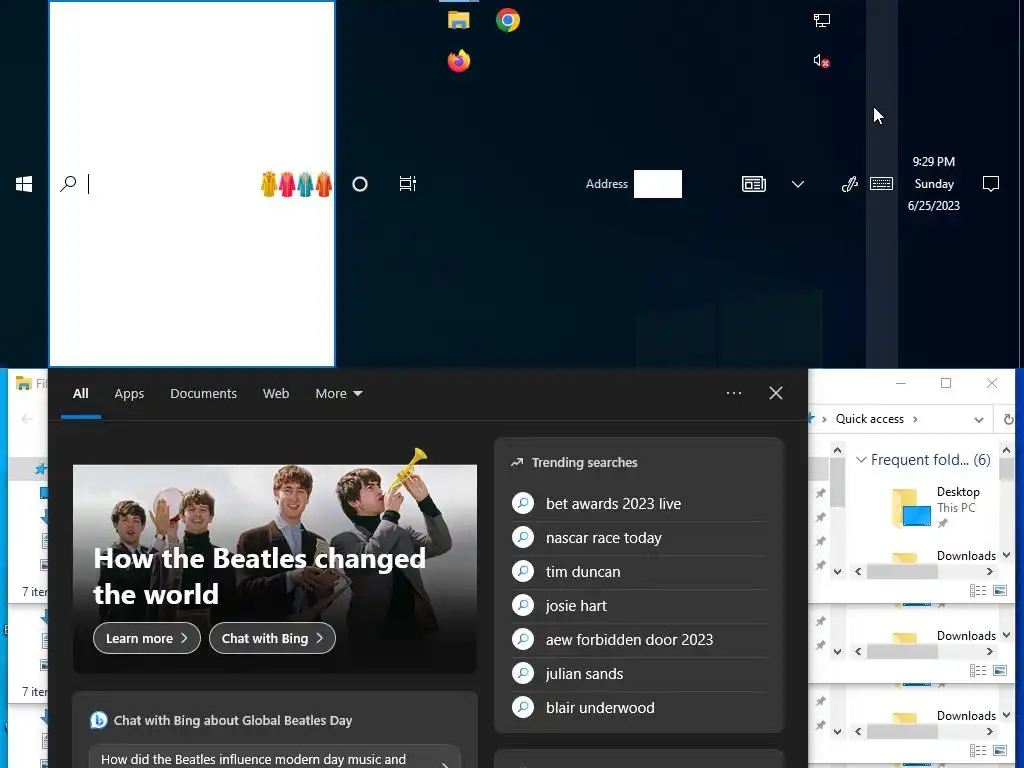Refresh the File Explorer Quick access view
This screenshot has height=768, width=1024.
coord(1008,419)
